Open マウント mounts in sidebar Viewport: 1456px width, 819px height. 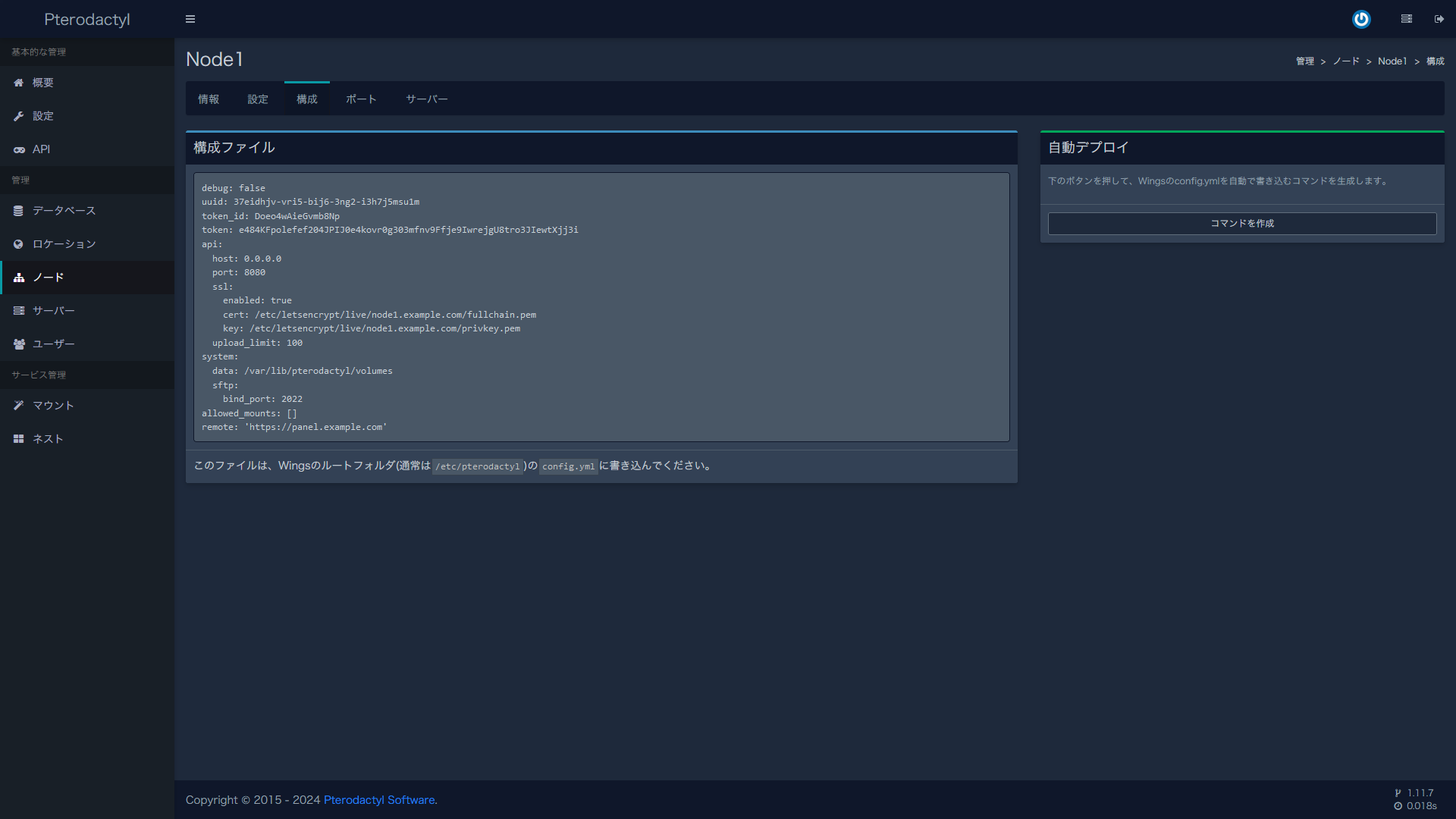point(53,406)
